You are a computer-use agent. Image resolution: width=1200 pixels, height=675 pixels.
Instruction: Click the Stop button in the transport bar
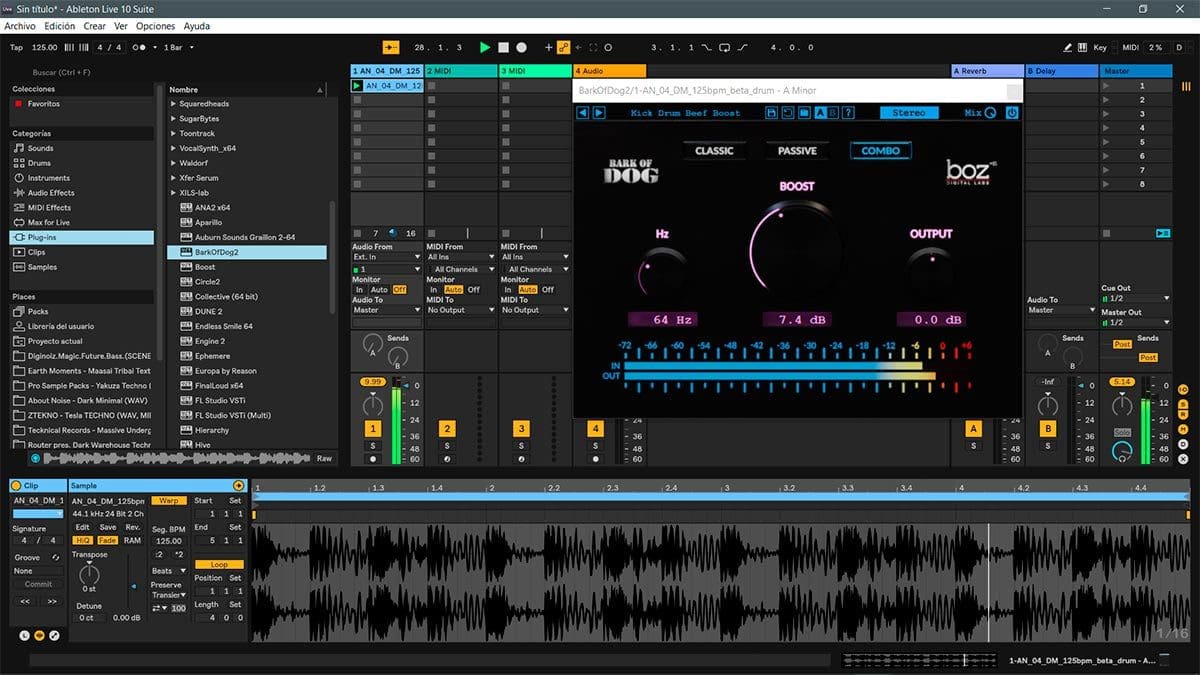click(503, 47)
